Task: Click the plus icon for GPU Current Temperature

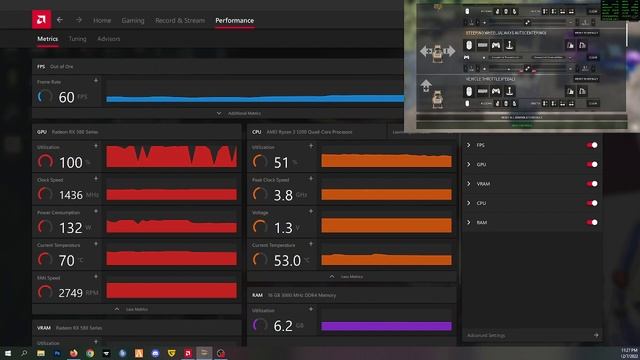Action: [x=96, y=244]
